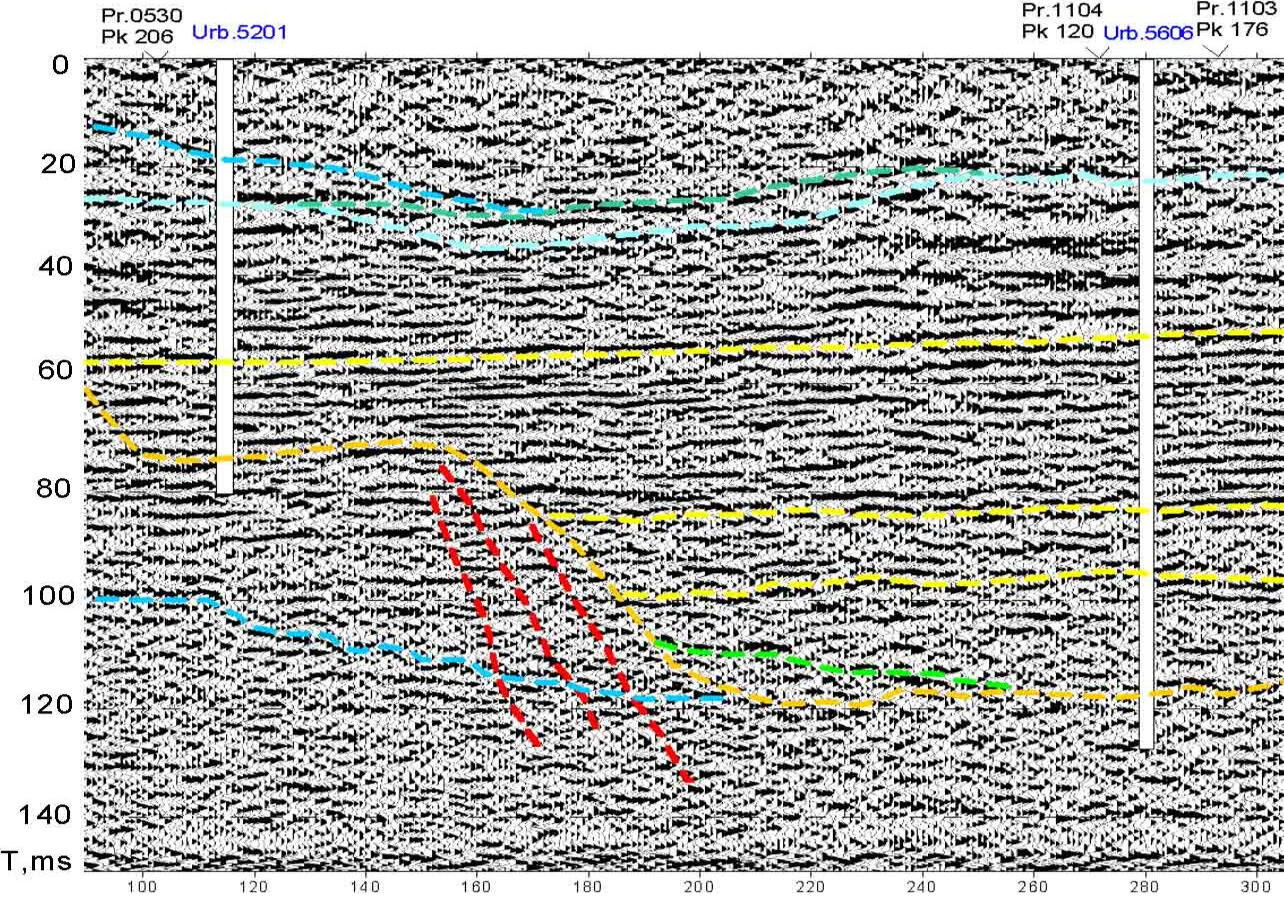Click trace number 200 on horizontal axis
The width and height of the screenshot is (1284, 897).
coord(698,885)
